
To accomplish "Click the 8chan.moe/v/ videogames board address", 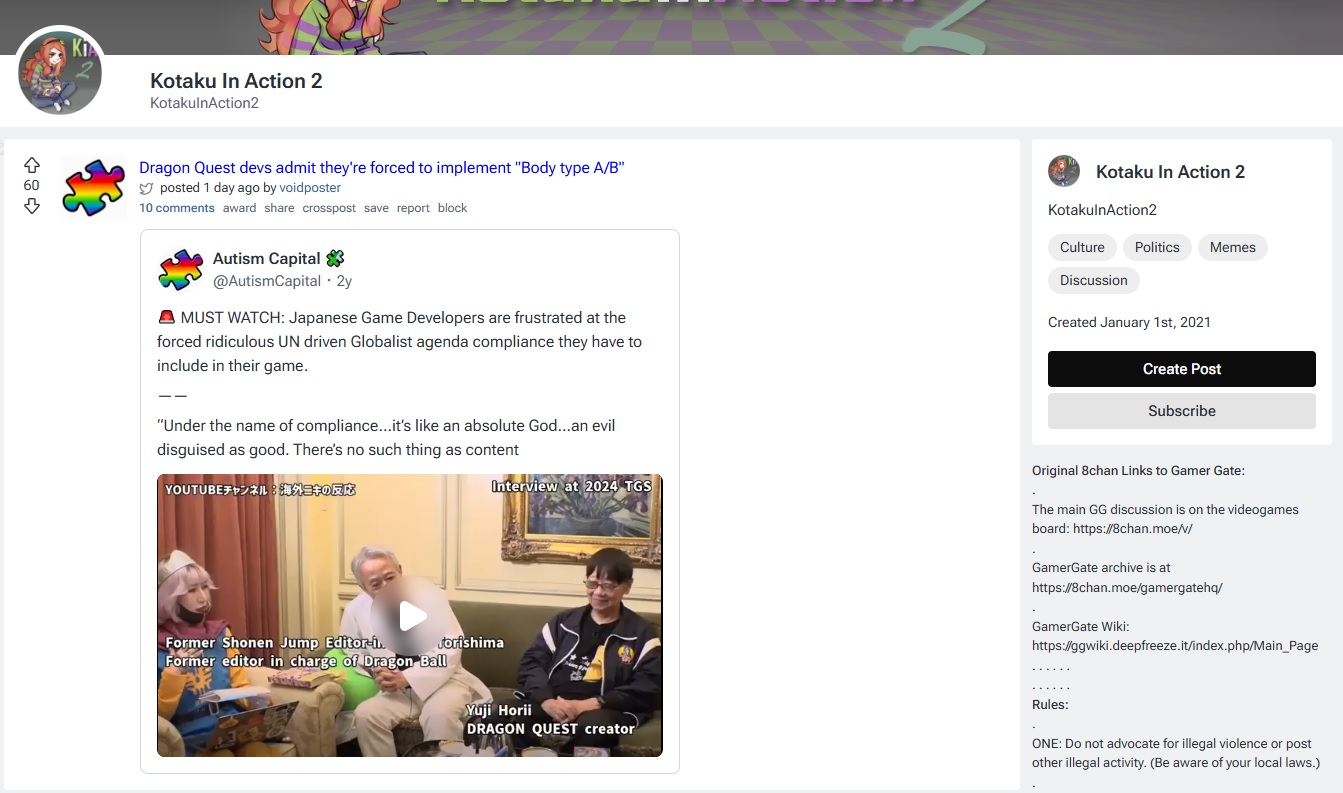I will tap(1133, 529).
